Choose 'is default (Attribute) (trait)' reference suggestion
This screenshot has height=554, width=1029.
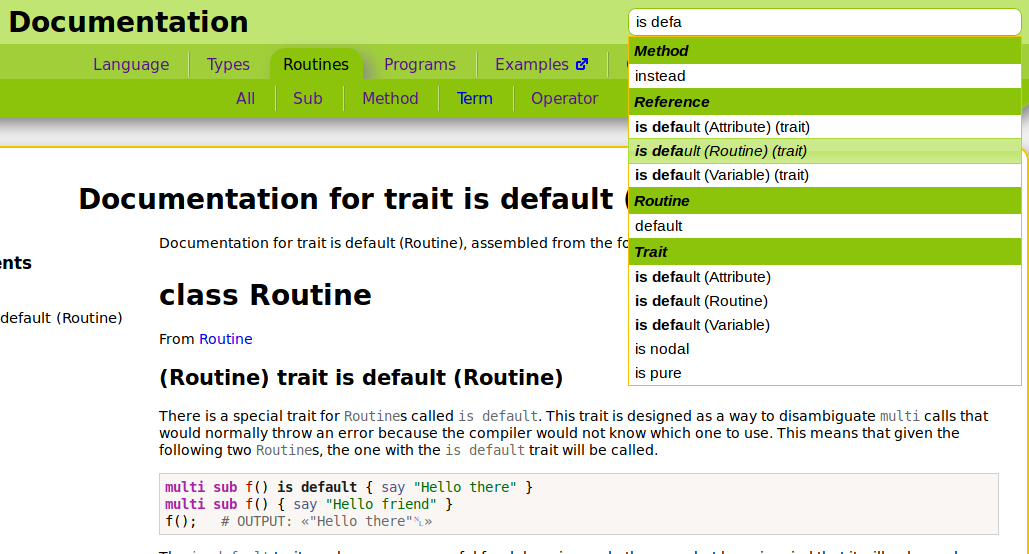coord(825,127)
